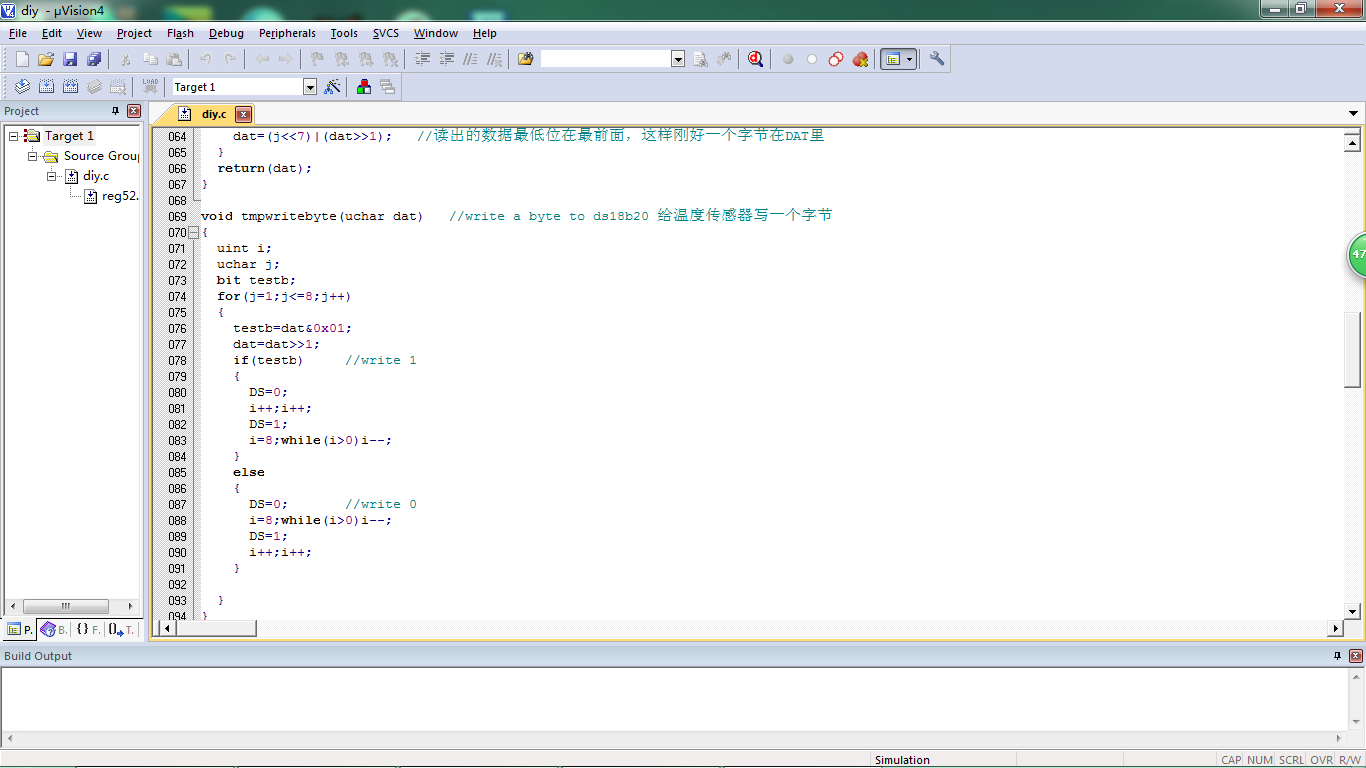The height and width of the screenshot is (768, 1366).
Task: Unindent the selected lines
Action: pyautogui.click(x=446, y=59)
